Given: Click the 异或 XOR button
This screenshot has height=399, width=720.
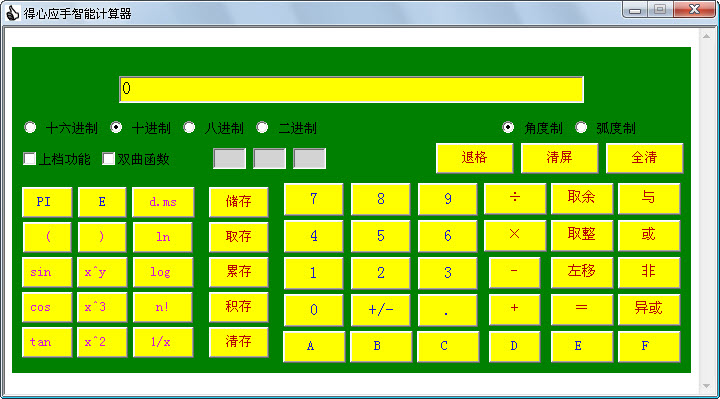Looking at the screenshot, I should click(x=649, y=309).
